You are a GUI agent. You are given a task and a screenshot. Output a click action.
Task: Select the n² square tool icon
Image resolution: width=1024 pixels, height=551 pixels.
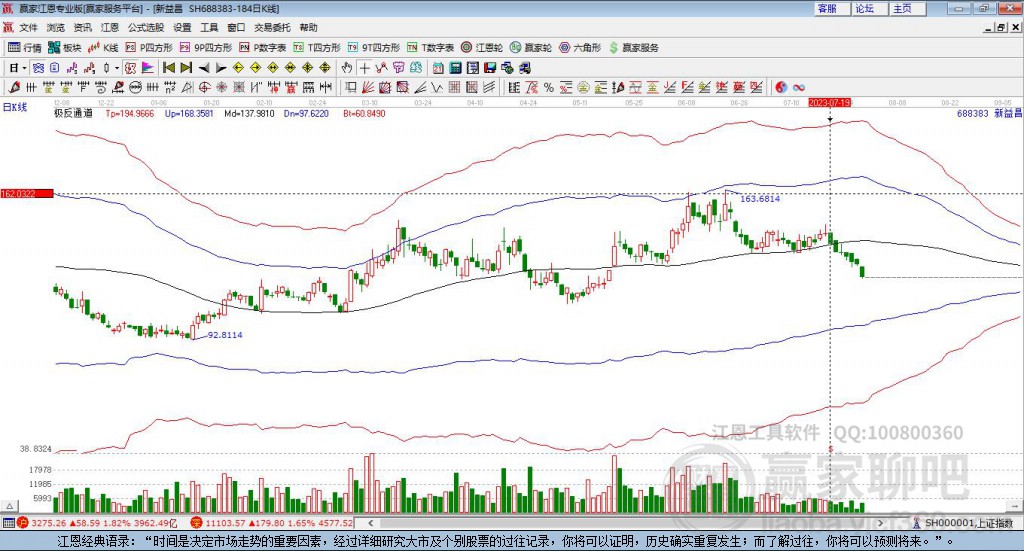point(170,87)
